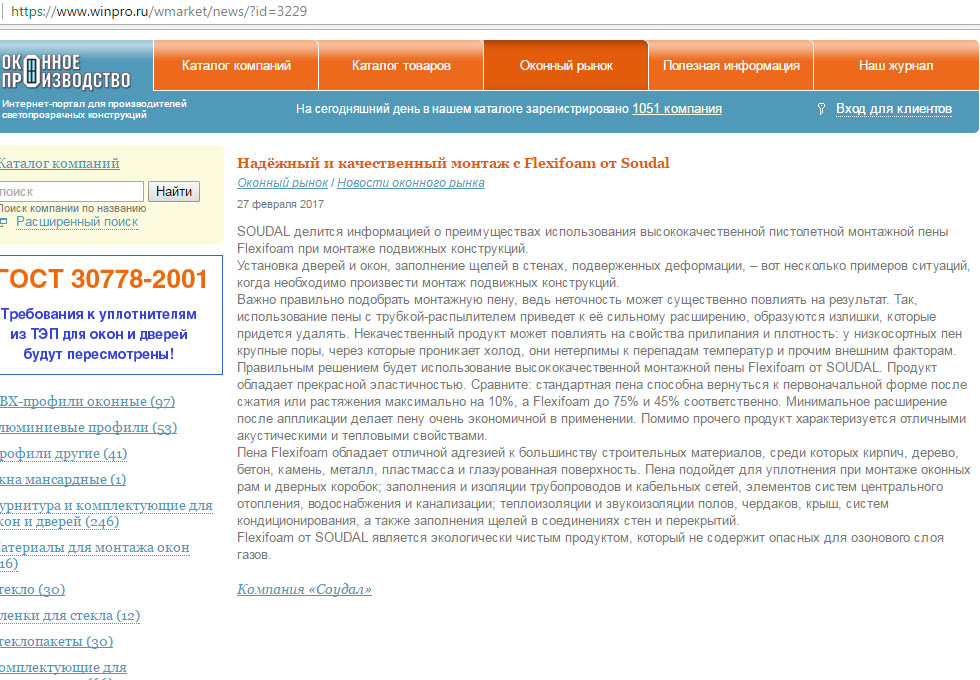Click the Оконное производство site logo
This screenshot has width=980, height=680.
[66, 72]
